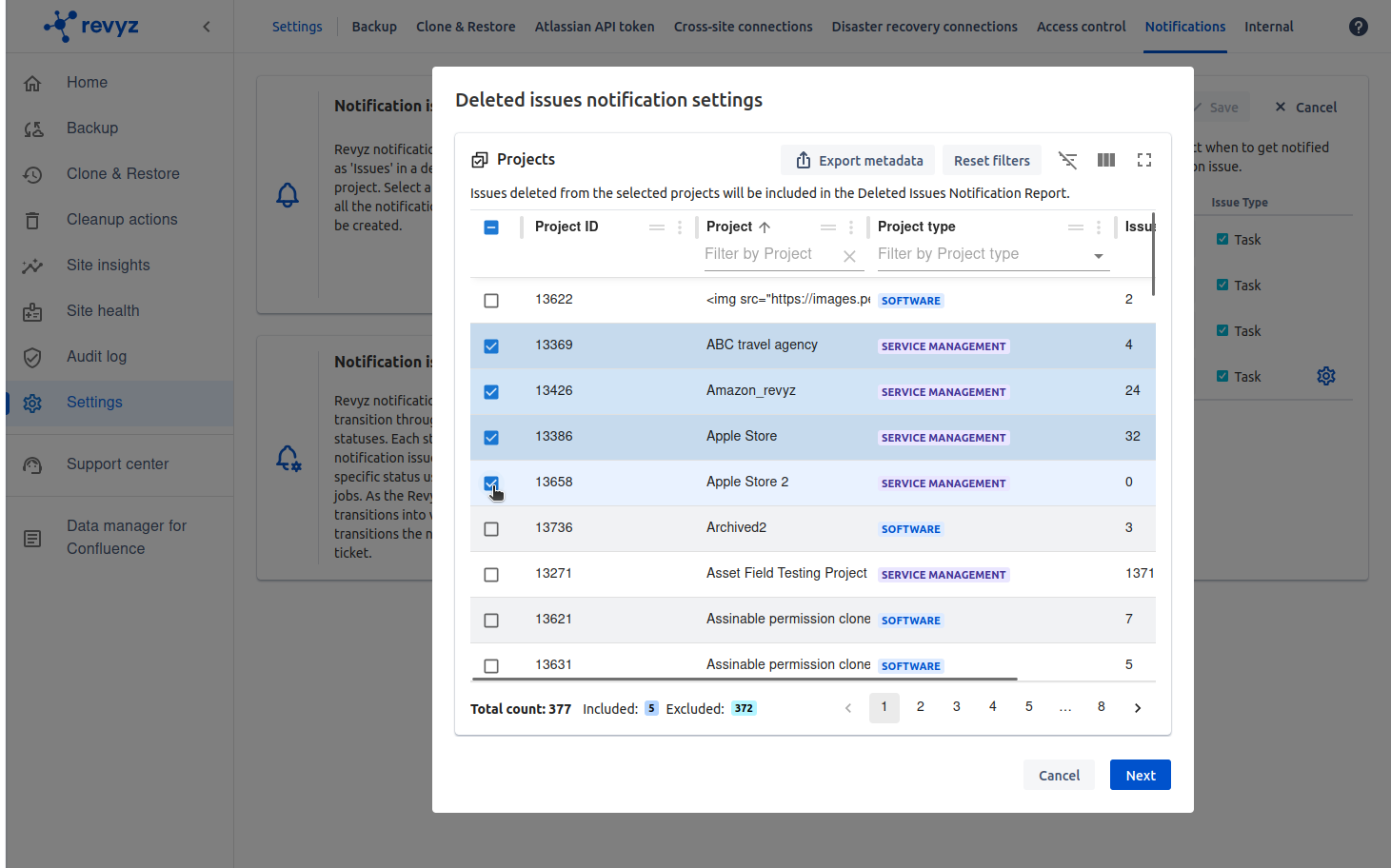Click the Next button
This screenshot has height=868, width=1391.
[x=1140, y=776]
